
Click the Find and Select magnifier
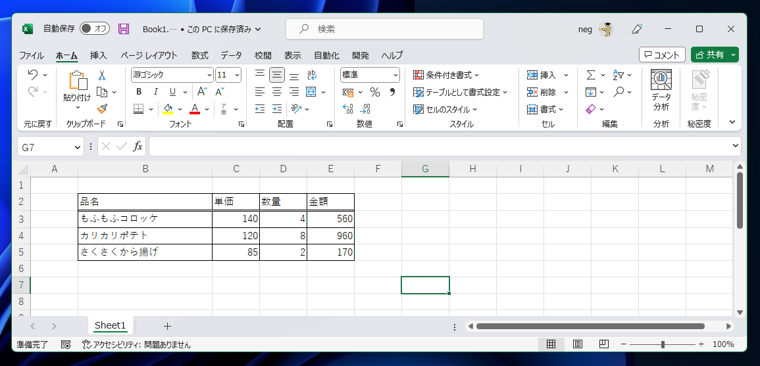618,92
